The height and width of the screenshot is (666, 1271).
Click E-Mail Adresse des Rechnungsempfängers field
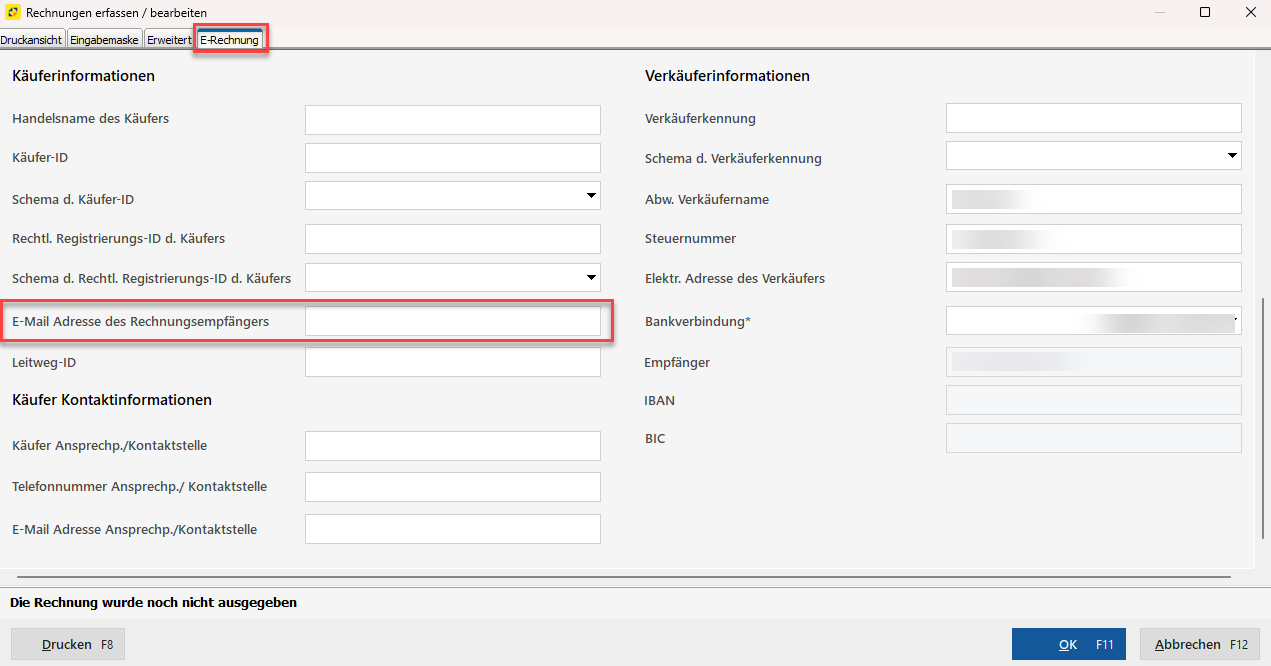coord(453,321)
